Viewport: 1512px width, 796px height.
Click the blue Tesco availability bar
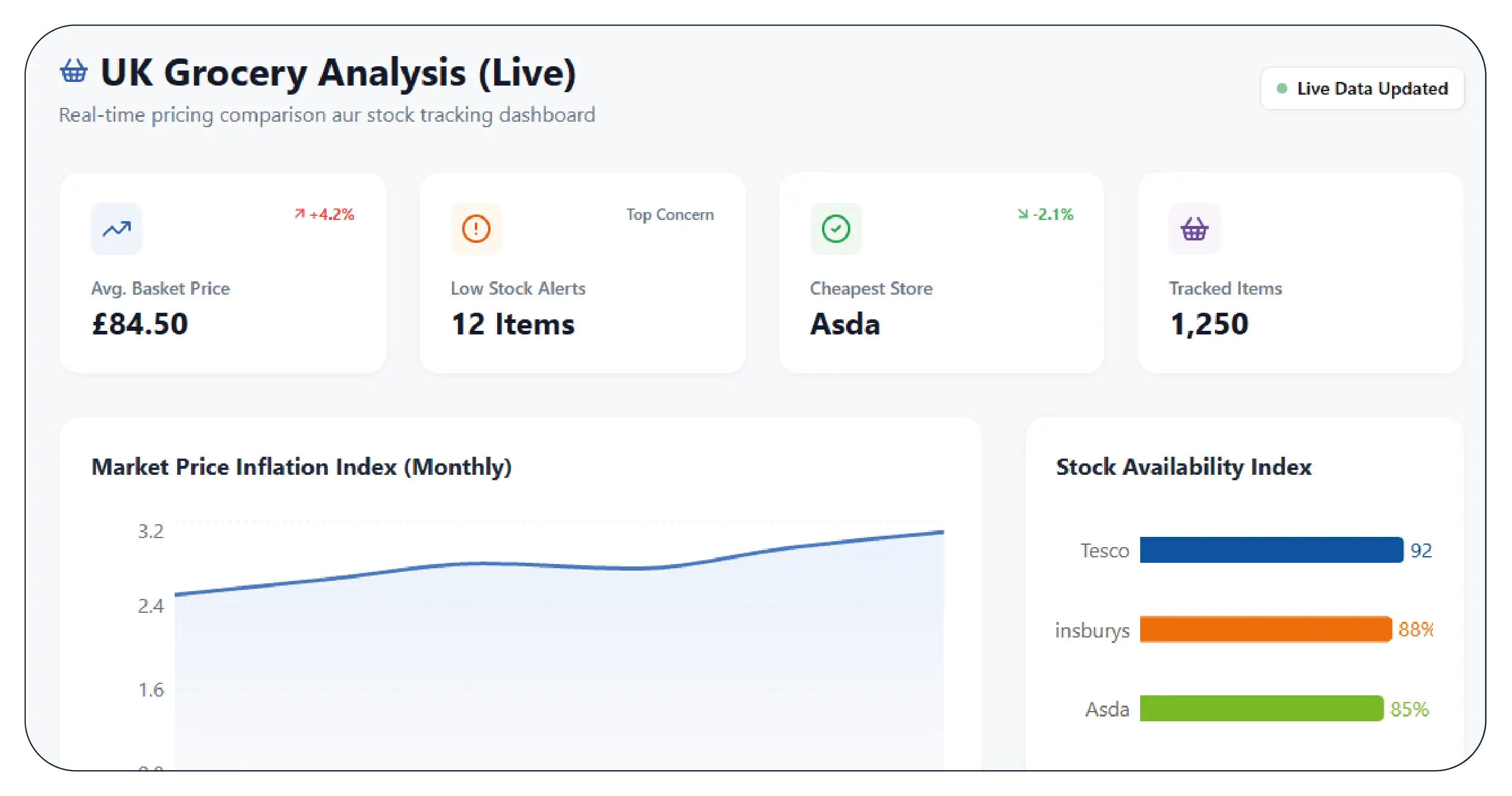[1271, 550]
